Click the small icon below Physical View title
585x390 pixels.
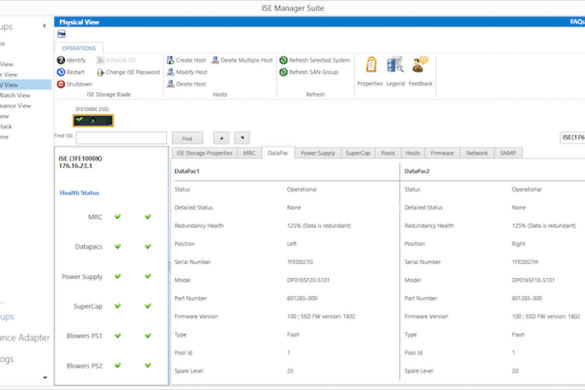point(62,34)
